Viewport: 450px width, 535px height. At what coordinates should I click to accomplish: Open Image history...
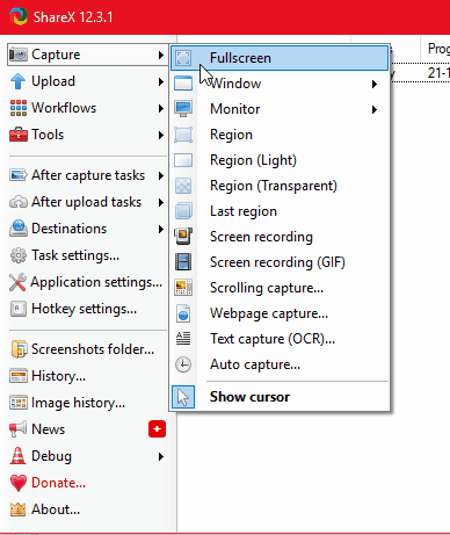pyautogui.click(x=88, y=403)
